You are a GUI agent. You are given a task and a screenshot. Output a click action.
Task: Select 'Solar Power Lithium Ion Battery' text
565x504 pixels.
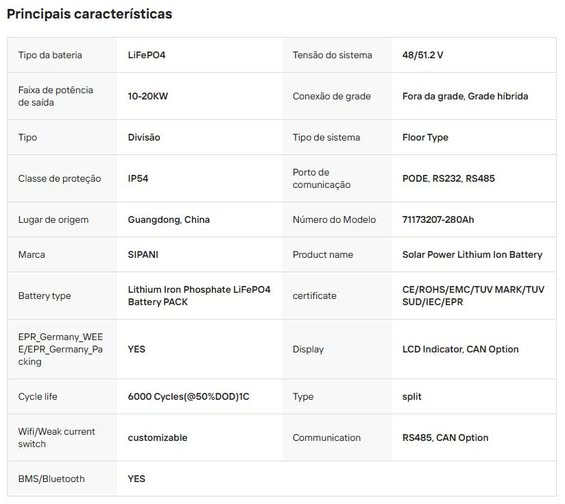click(x=472, y=255)
